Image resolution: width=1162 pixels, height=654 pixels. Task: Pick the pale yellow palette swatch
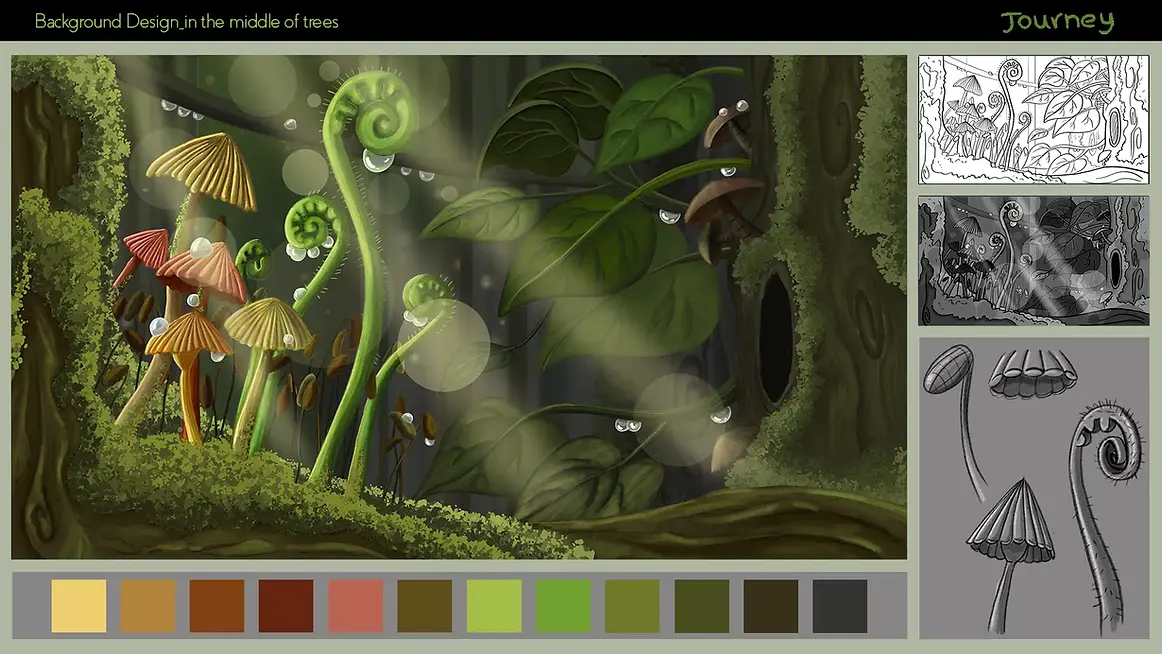tap(79, 606)
